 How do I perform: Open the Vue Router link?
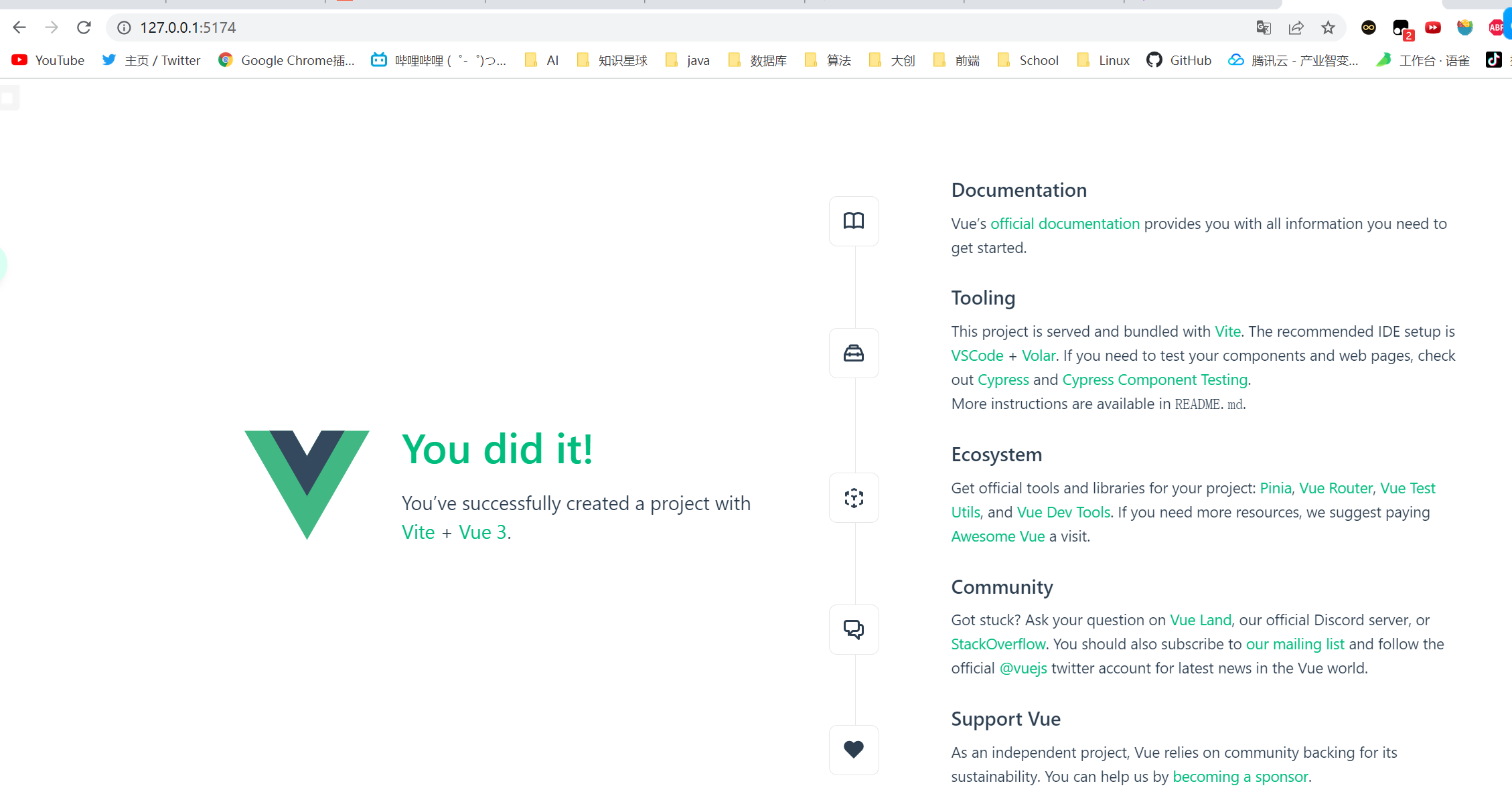(1336, 488)
